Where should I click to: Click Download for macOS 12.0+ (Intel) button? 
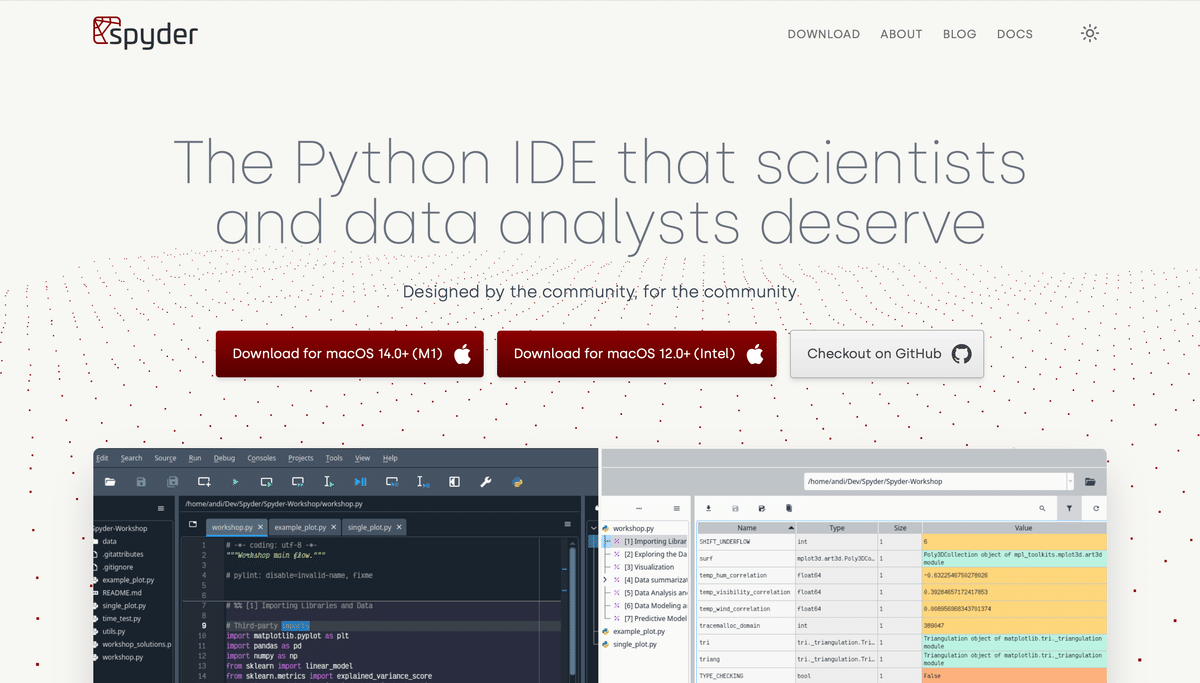click(x=637, y=354)
